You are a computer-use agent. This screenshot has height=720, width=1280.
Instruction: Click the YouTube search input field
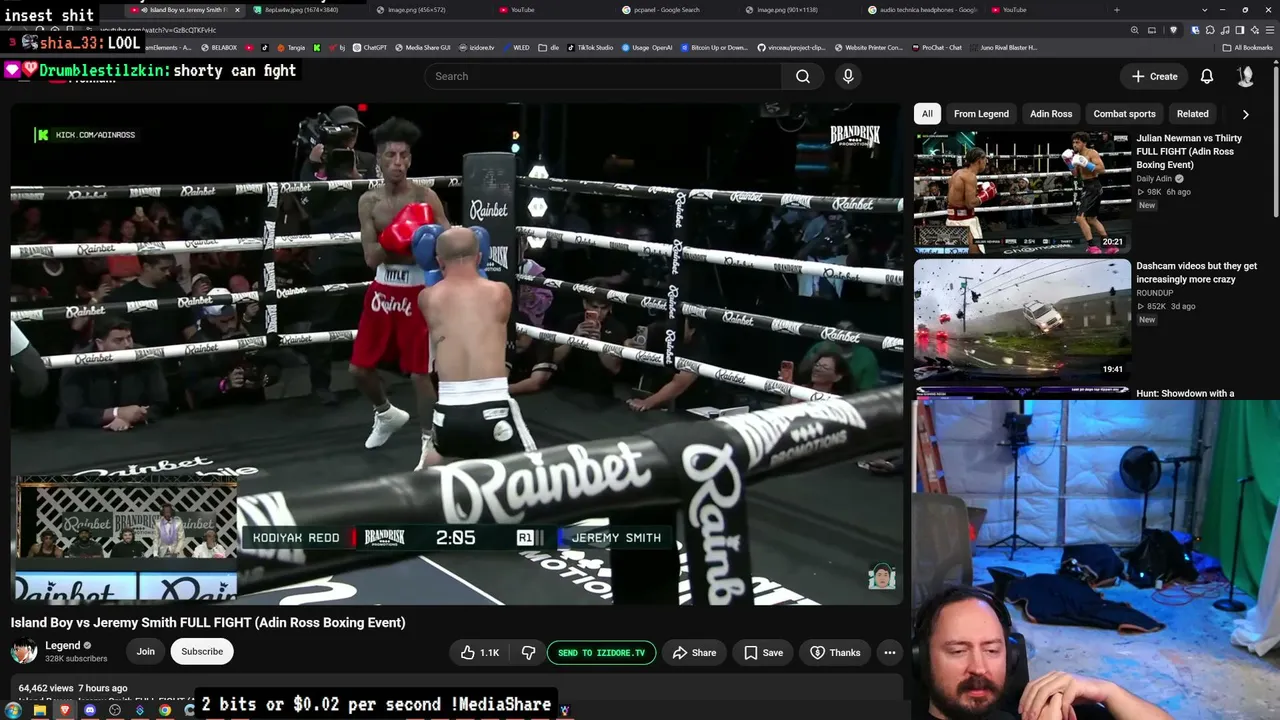603,76
